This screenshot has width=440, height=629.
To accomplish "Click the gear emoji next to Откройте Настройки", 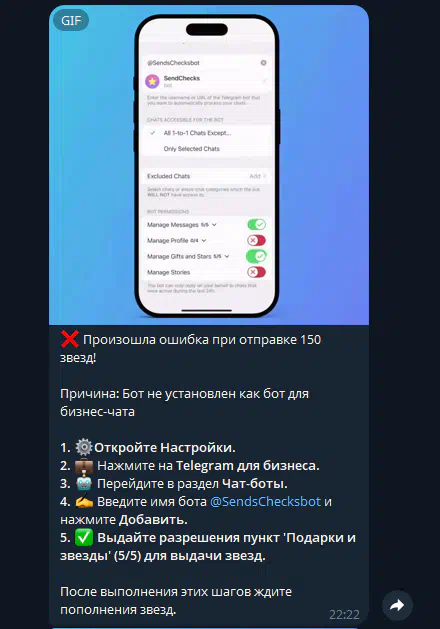I will click(84, 447).
